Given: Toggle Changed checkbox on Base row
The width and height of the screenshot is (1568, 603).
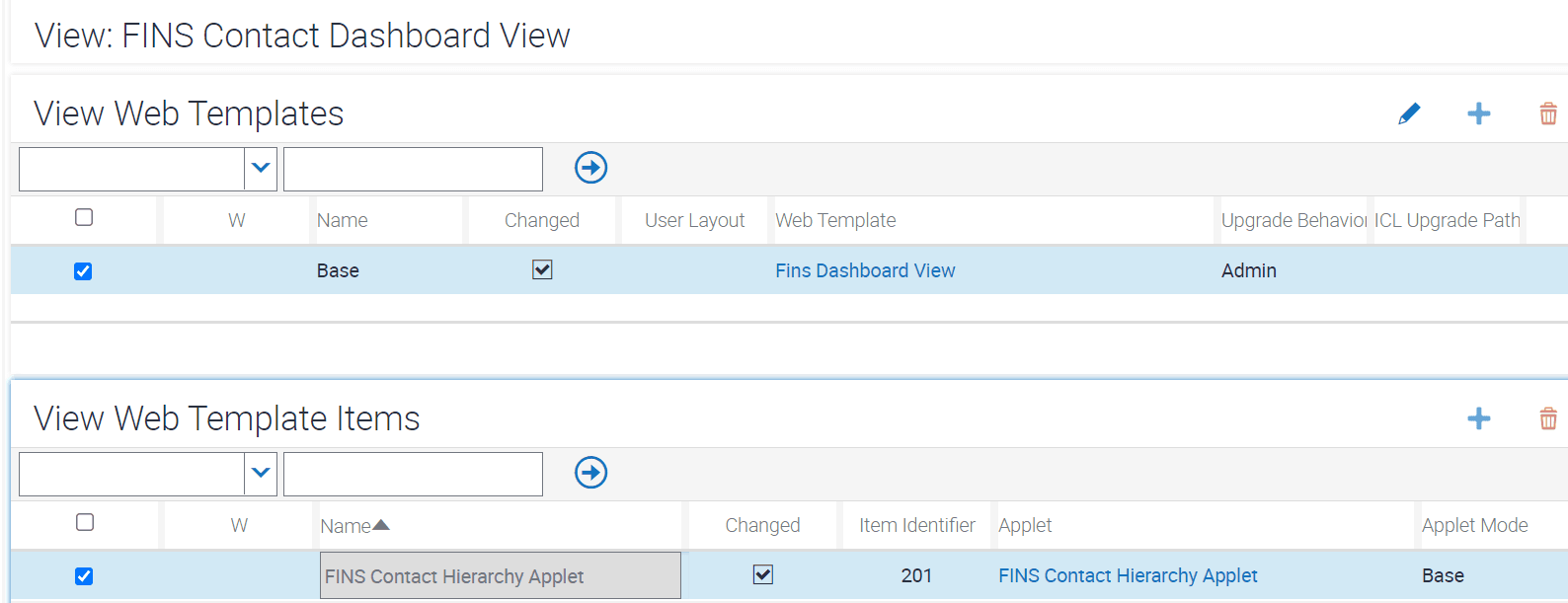Looking at the screenshot, I should tap(542, 269).
